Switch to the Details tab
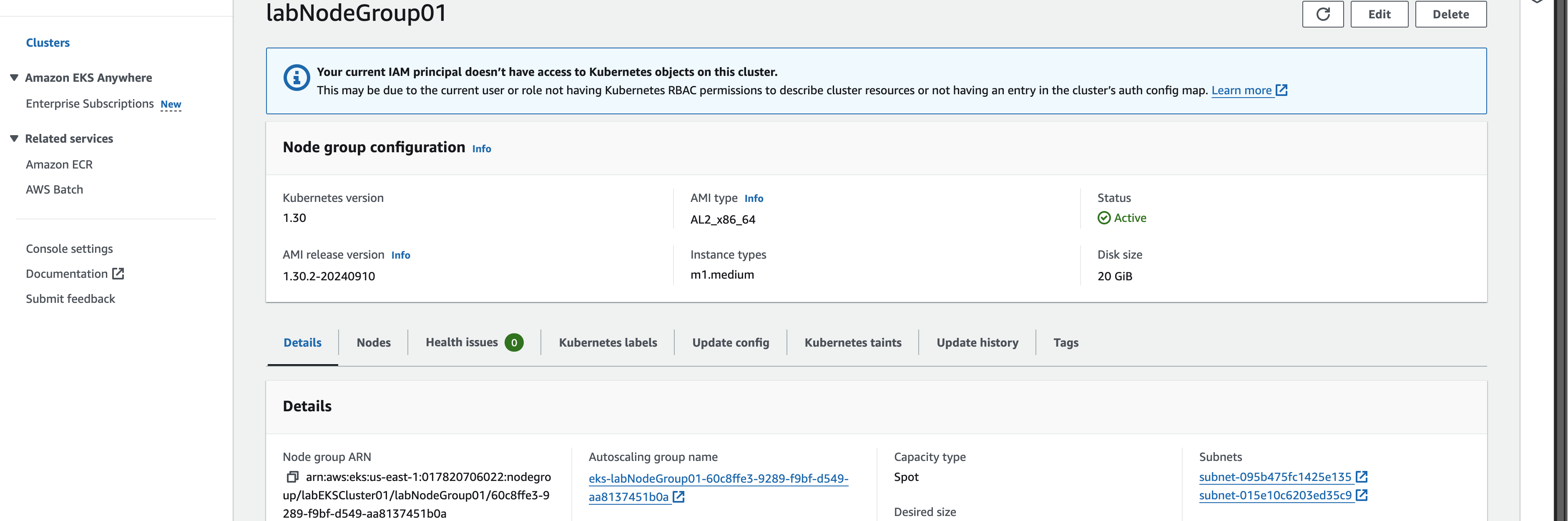Viewport: 1568px width, 521px height. [302, 342]
